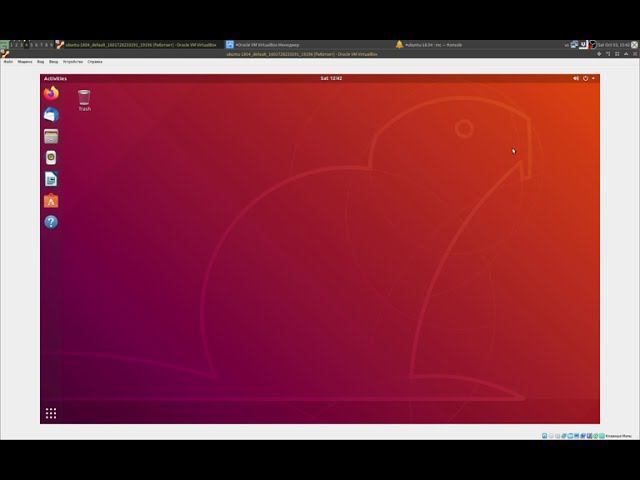Viewport: 640px width, 480px height.
Task: Open the Files manager in the dock
Action: click(51, 136)
